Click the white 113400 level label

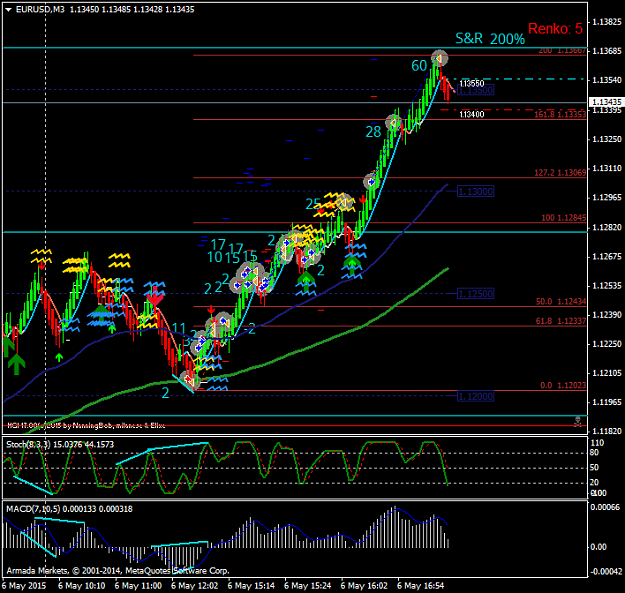[x=472, y=114]
